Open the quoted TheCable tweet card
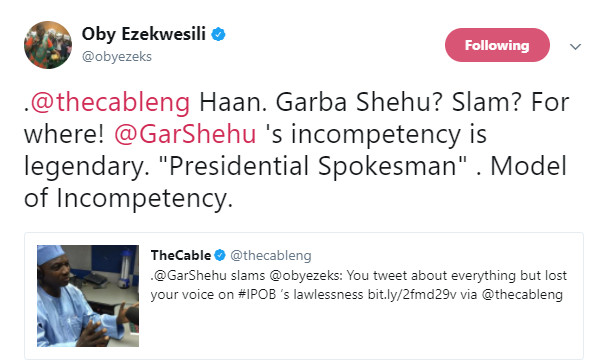Screen dimensions: 592x364 304,296
